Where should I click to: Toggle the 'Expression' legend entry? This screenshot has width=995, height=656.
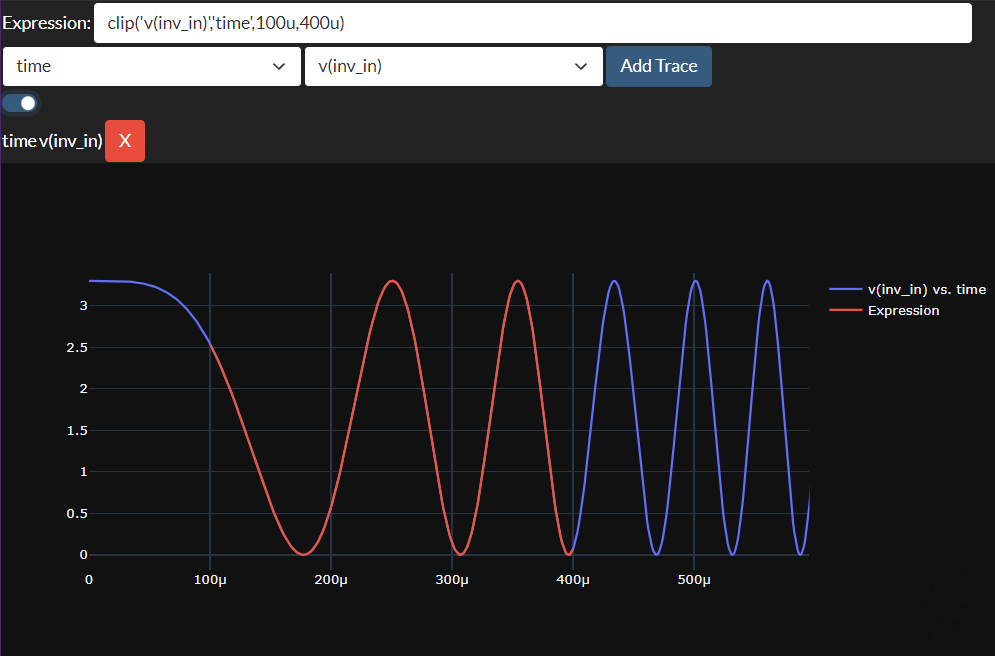[x=903, y=310]
